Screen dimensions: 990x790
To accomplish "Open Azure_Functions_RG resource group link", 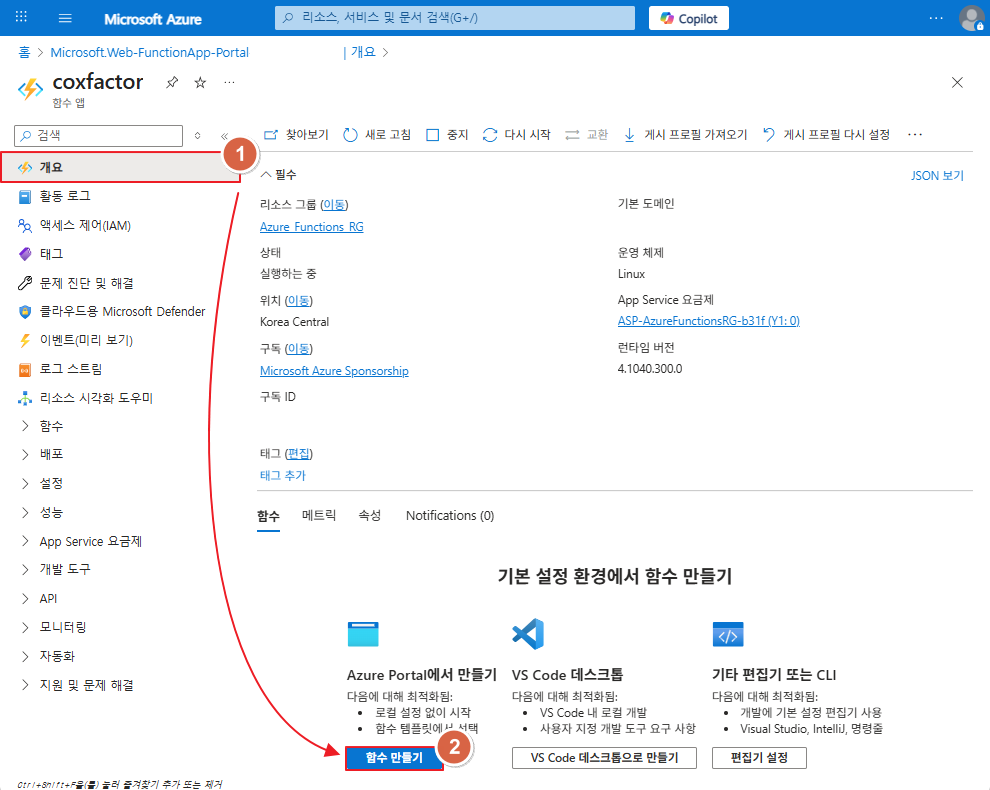I will [312, 227].
